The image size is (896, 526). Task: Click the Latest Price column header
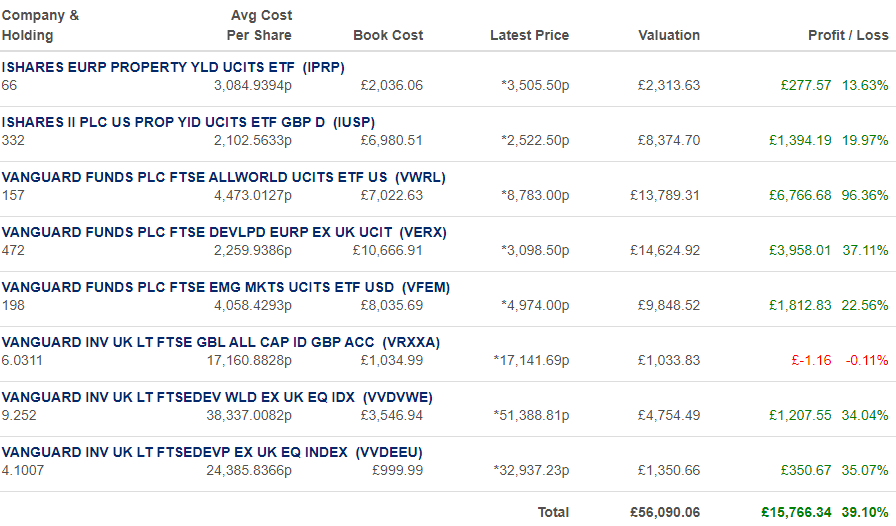click(x=529, y=35)
